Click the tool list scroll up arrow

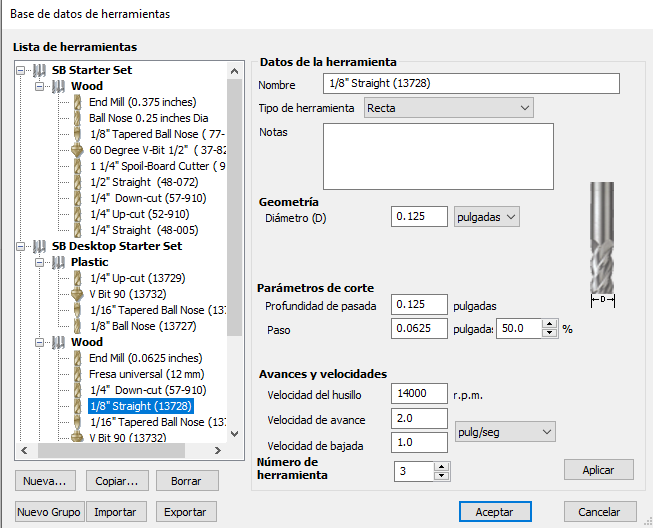pos(234,71)
